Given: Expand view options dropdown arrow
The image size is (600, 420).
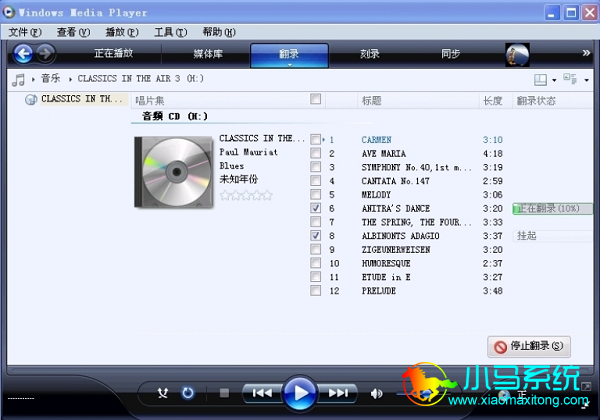Looking at the screenshot, I should pos(586,80).
